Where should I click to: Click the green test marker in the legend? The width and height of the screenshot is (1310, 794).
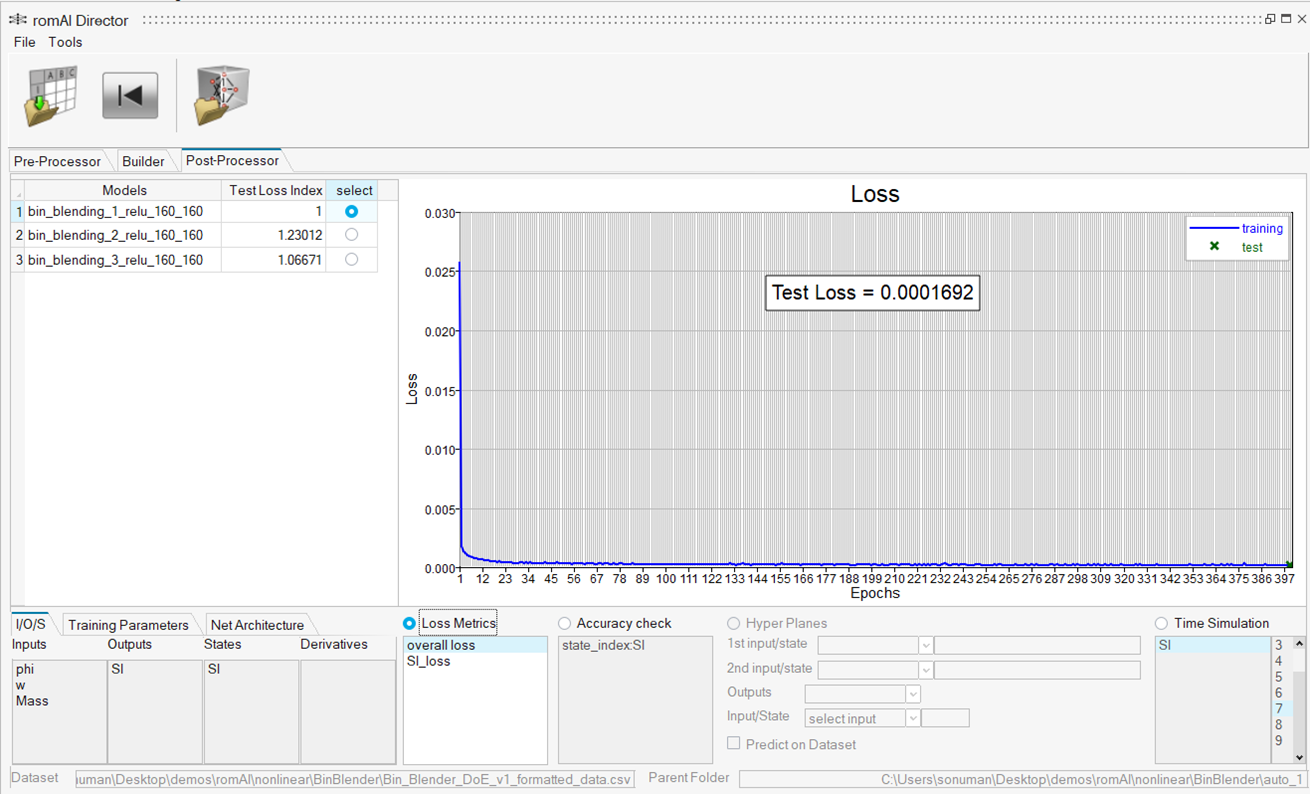[1214, 247]
